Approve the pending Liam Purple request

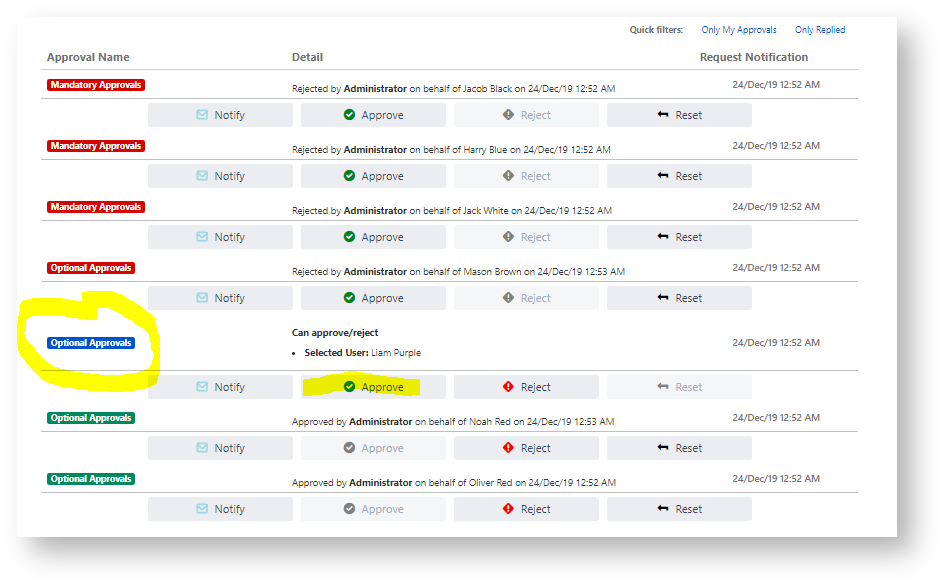373,387
